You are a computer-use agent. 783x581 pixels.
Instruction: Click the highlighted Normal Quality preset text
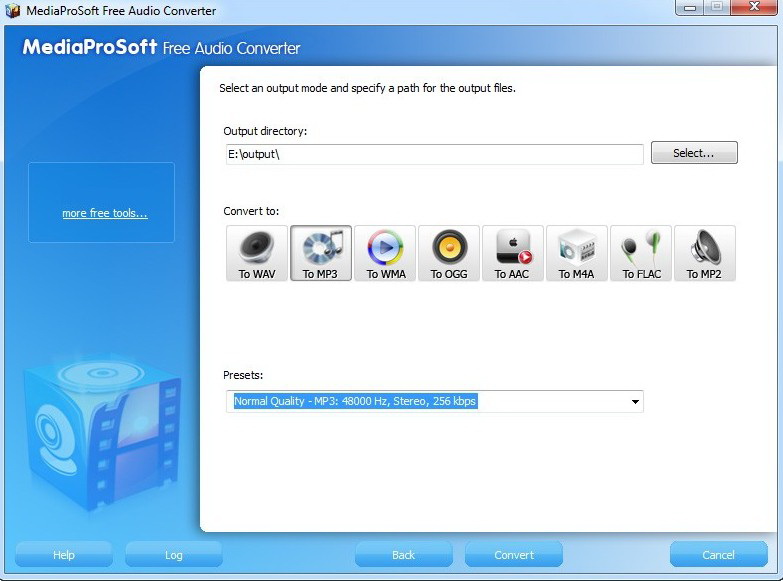355,401
